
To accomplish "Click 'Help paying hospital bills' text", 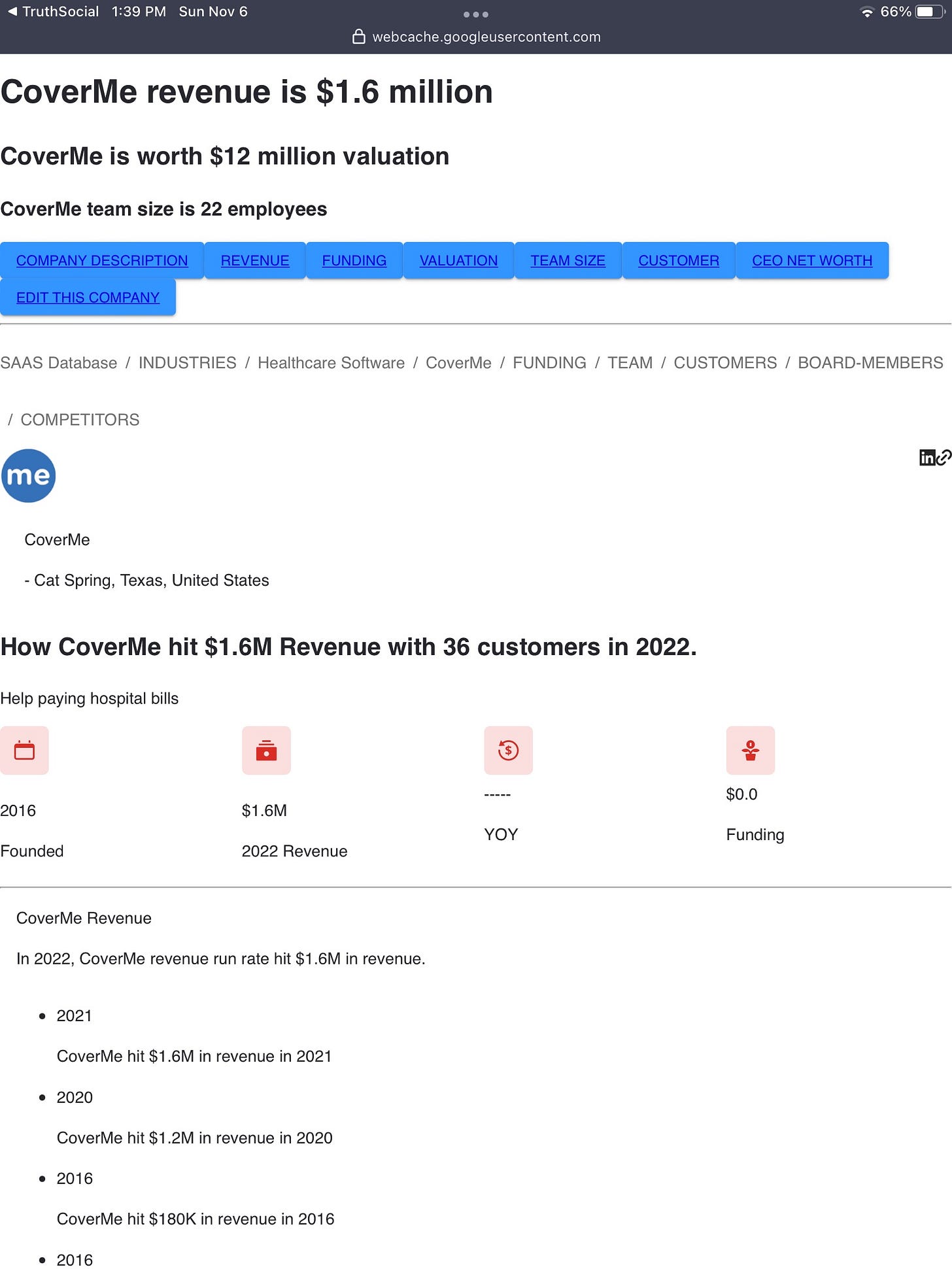I will point(90,698).
